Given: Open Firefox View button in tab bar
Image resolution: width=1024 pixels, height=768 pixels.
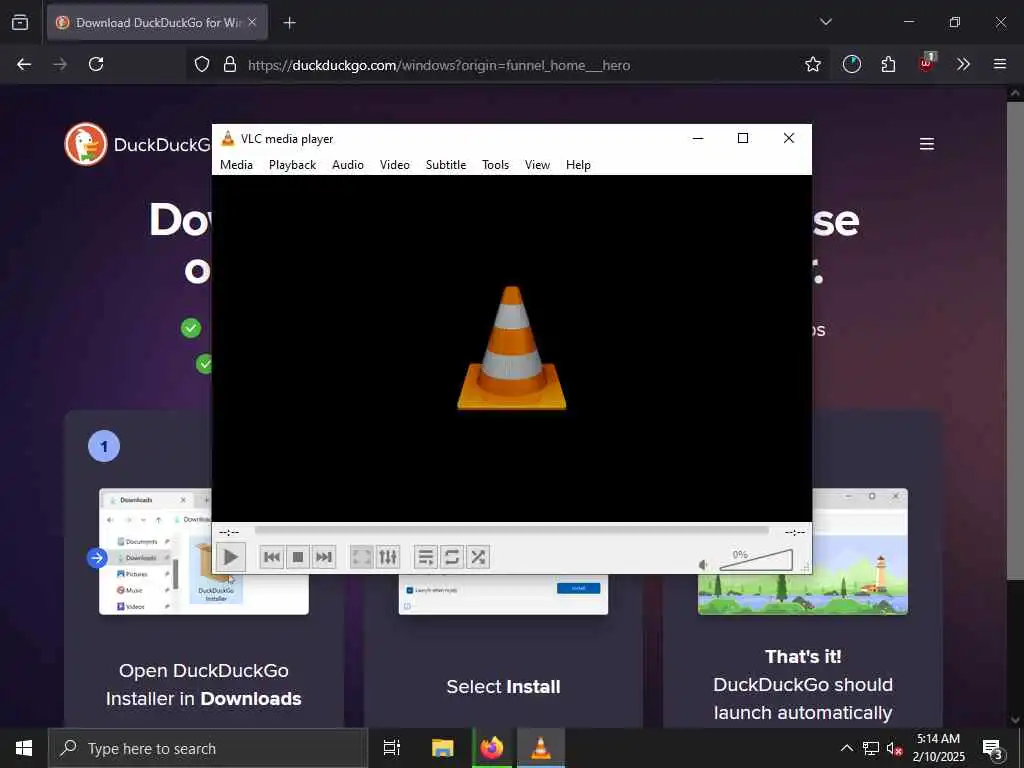Looking at the screenshot, I should pos(20,22).
